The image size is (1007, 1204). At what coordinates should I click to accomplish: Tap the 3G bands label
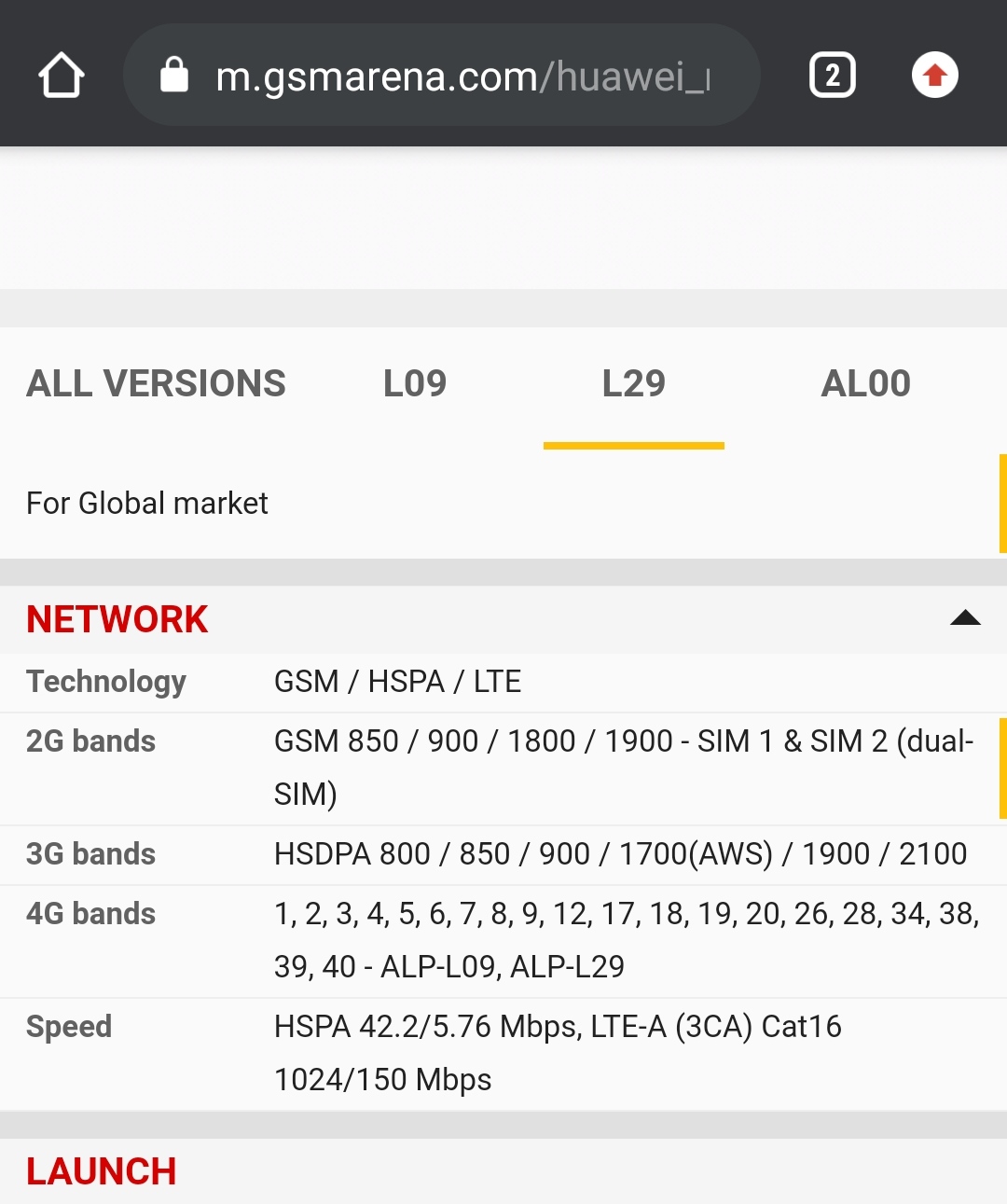pyautogui.click(x=90, y=854)
